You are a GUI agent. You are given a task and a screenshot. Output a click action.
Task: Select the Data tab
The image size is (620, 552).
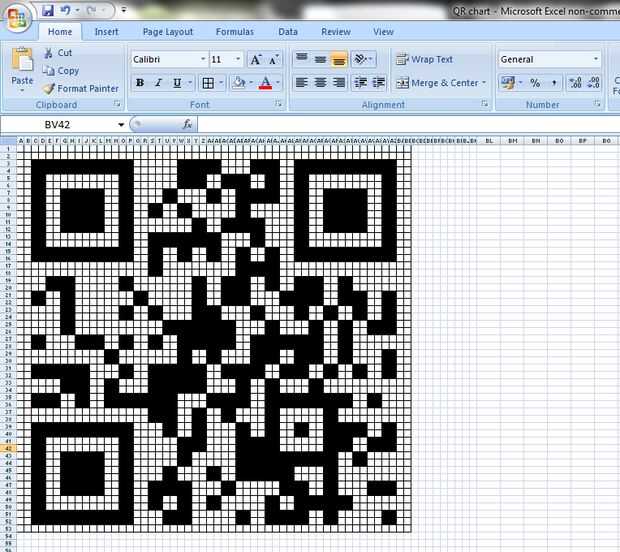(288, 32)
